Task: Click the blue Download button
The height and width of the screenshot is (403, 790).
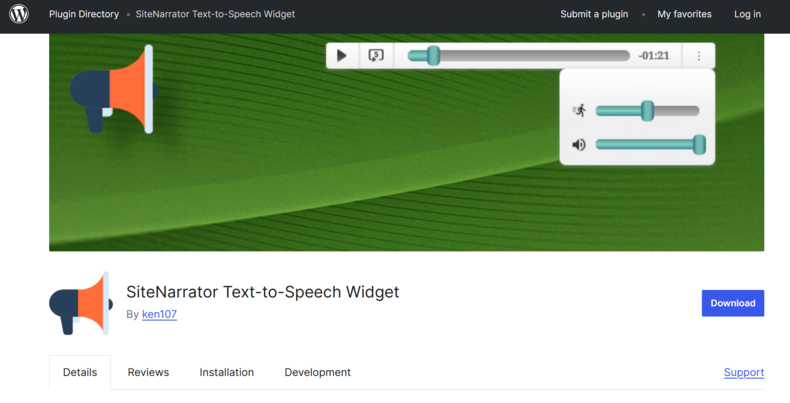Action: click(x=733, y=303)
